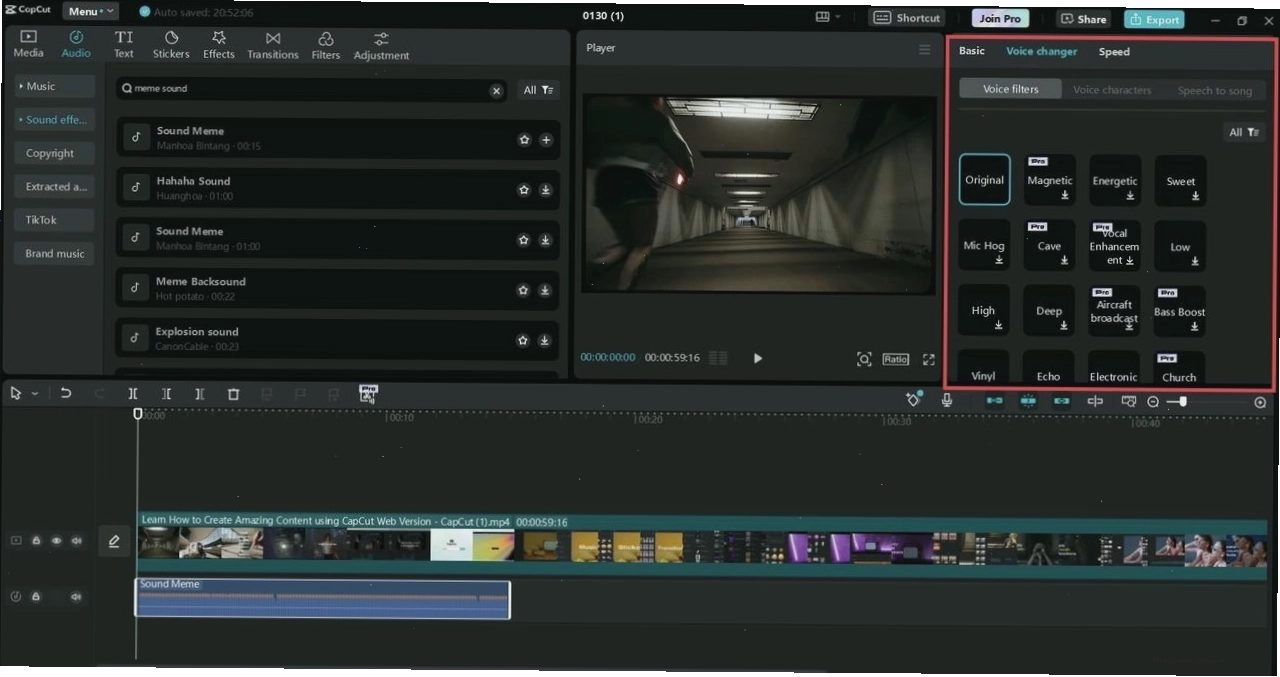Image resolution: width=1280 pixels, height=677 pixels.
Task: Click the microphone record voiceover icon
Action: pyautogui.click(x=947, y=400)
